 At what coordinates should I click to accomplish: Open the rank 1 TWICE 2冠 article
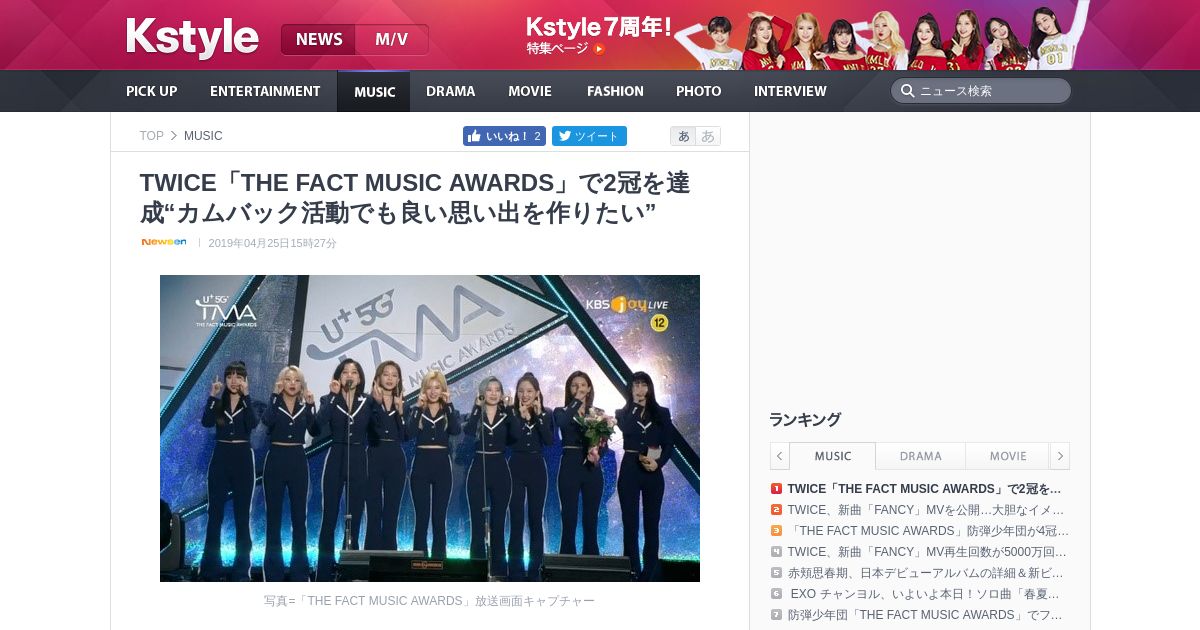click(x=924, y=489)
